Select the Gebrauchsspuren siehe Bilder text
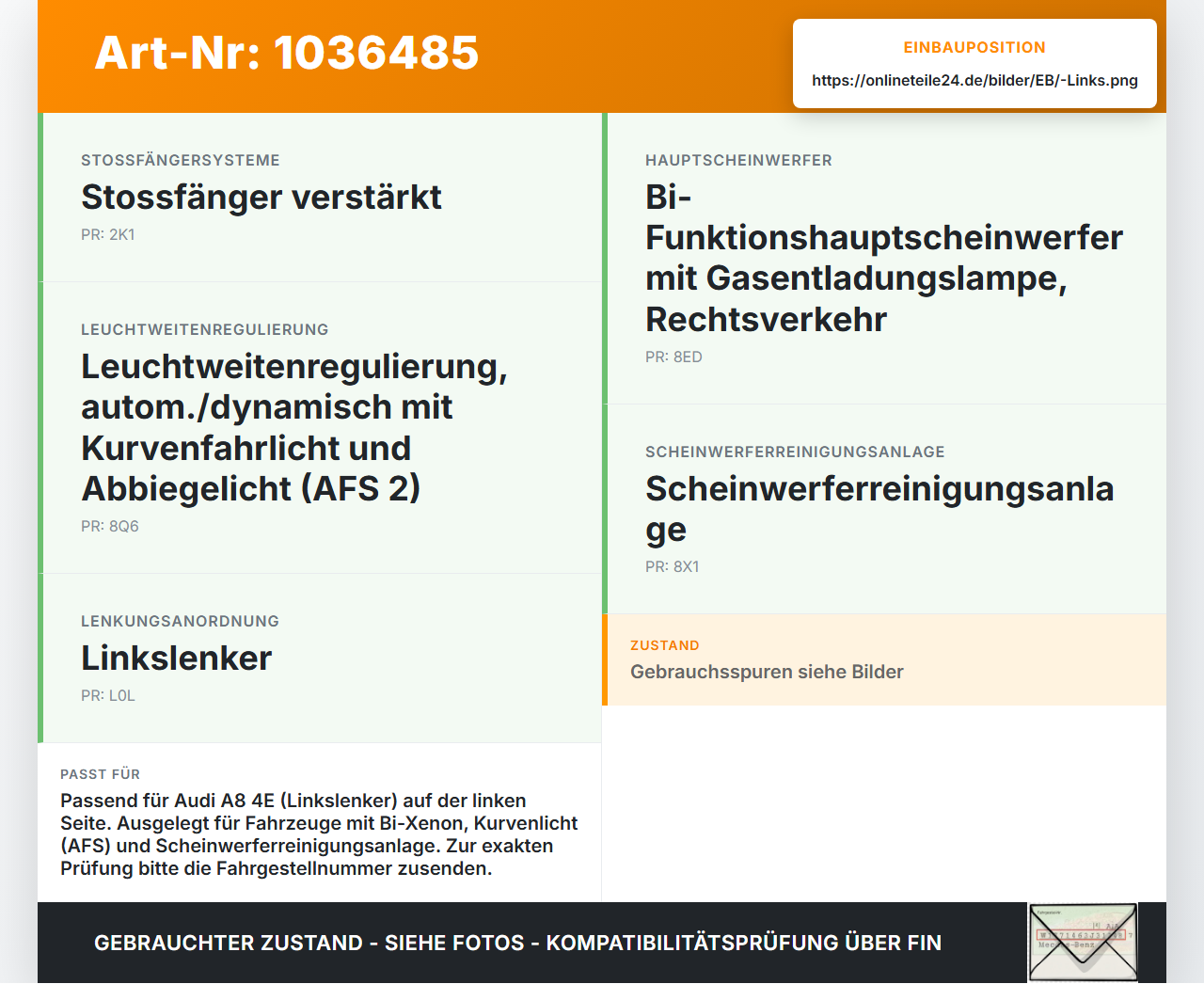1204x984 pixels. [767, 673]
